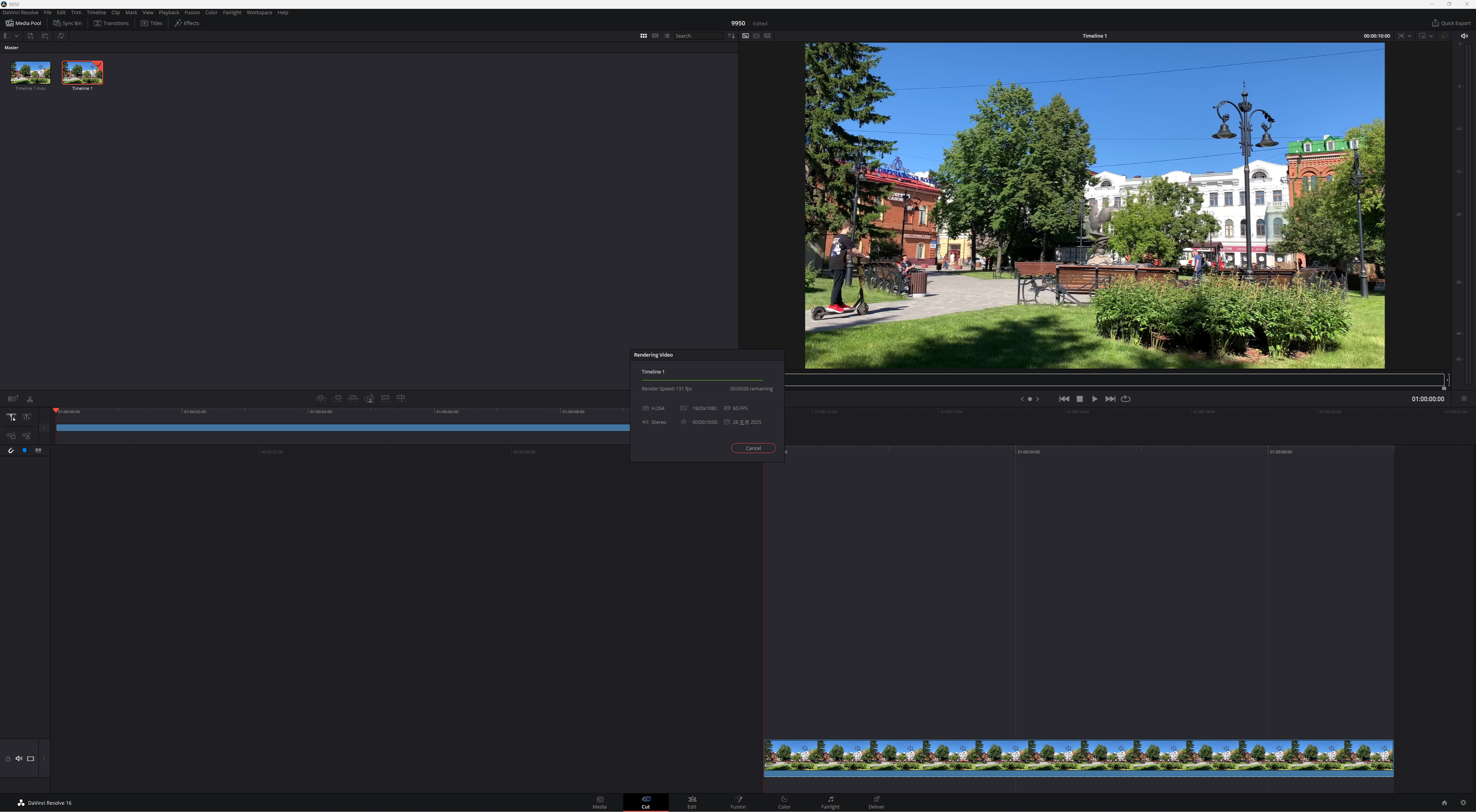Open Project Settings gear icon
This screenshot has width=1476, height=812.
click(1463, 803)
